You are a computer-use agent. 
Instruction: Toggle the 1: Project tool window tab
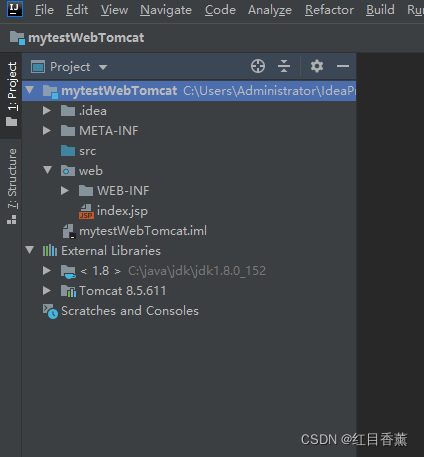pyautogui.click(x=12, y=94)
